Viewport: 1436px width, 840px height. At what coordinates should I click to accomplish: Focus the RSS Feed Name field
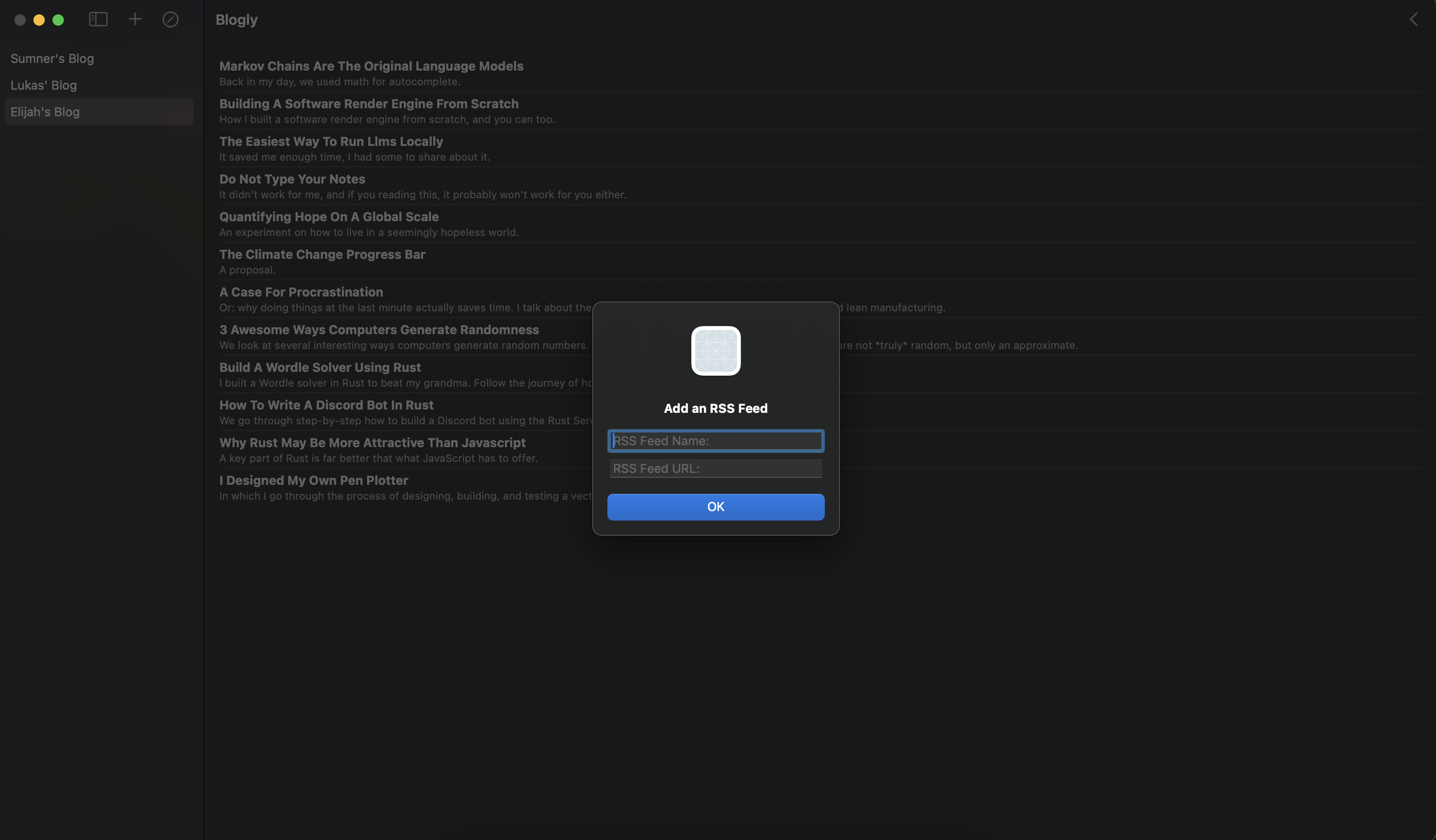pos(716,440)
